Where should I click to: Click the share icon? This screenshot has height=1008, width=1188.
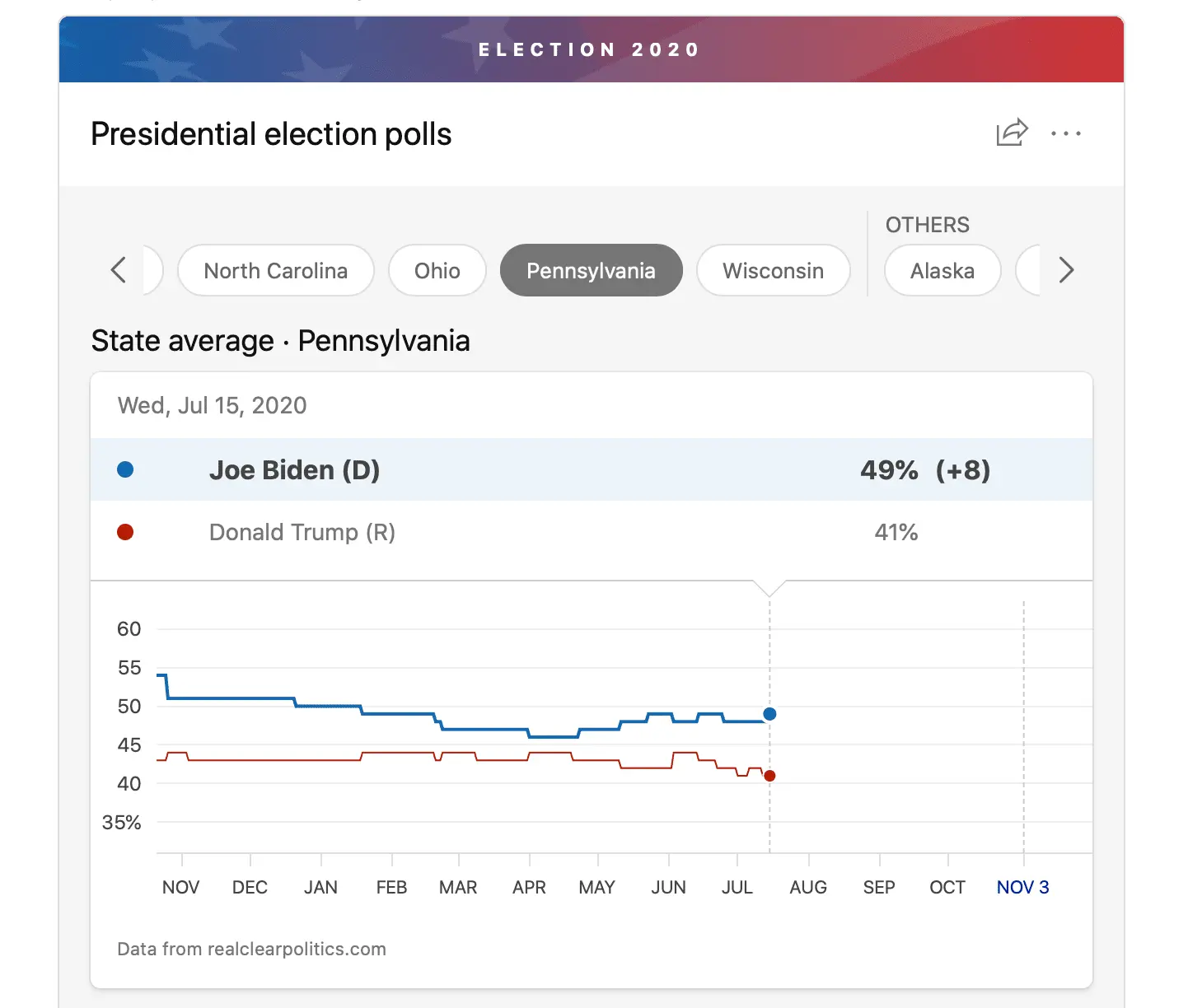1012,133
